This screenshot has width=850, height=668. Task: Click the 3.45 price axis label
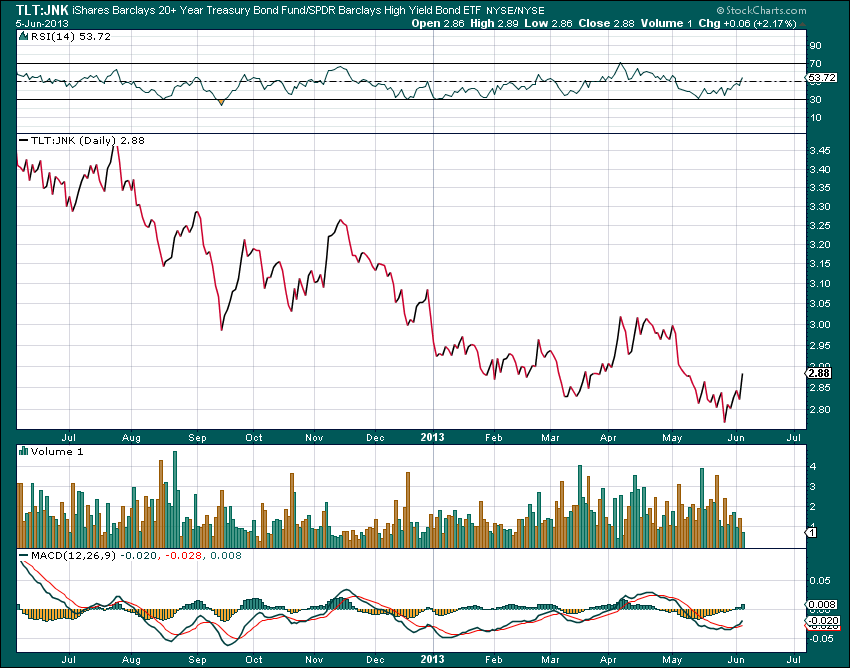820,151
